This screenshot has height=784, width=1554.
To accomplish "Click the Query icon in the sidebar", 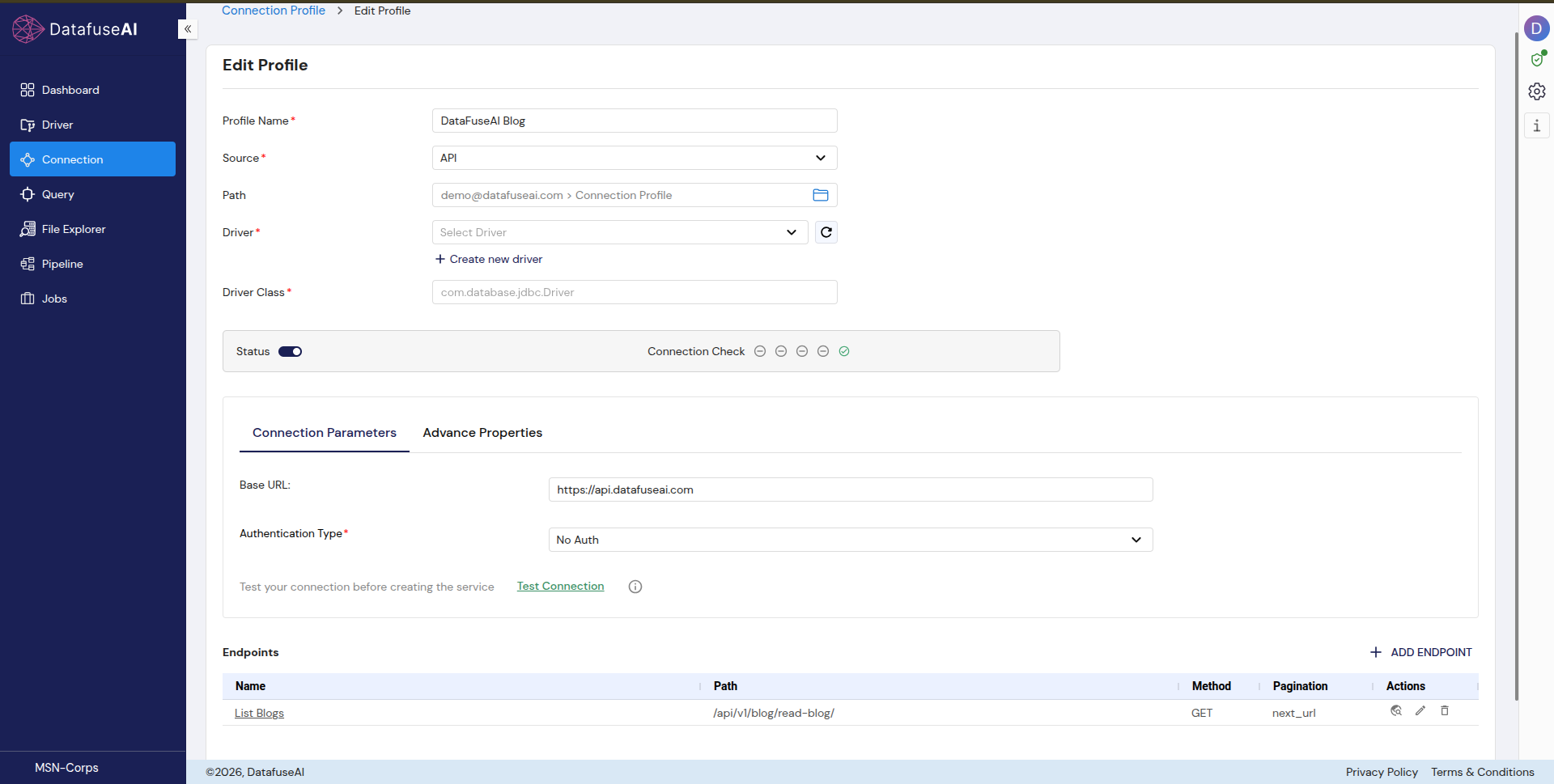I will click(28, 194).
